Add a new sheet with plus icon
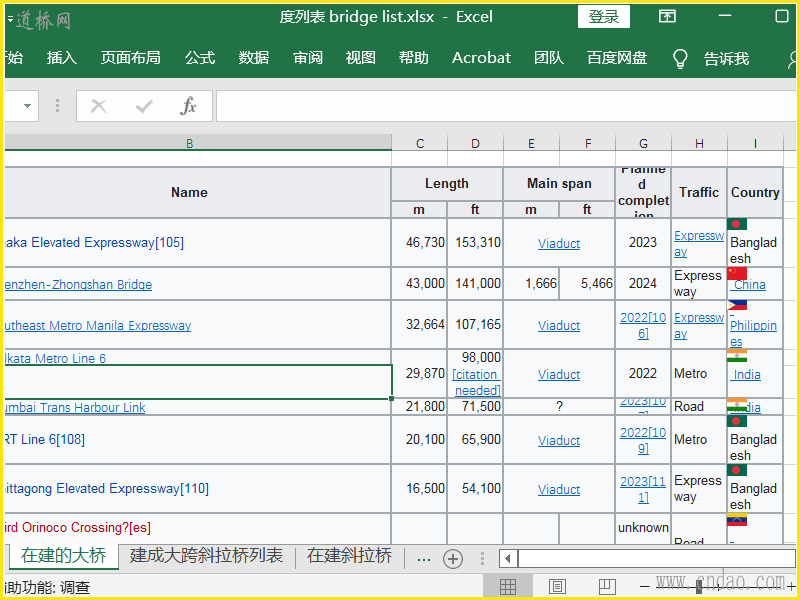Screen dimensions: 800x600 click(x=453, y=558)
